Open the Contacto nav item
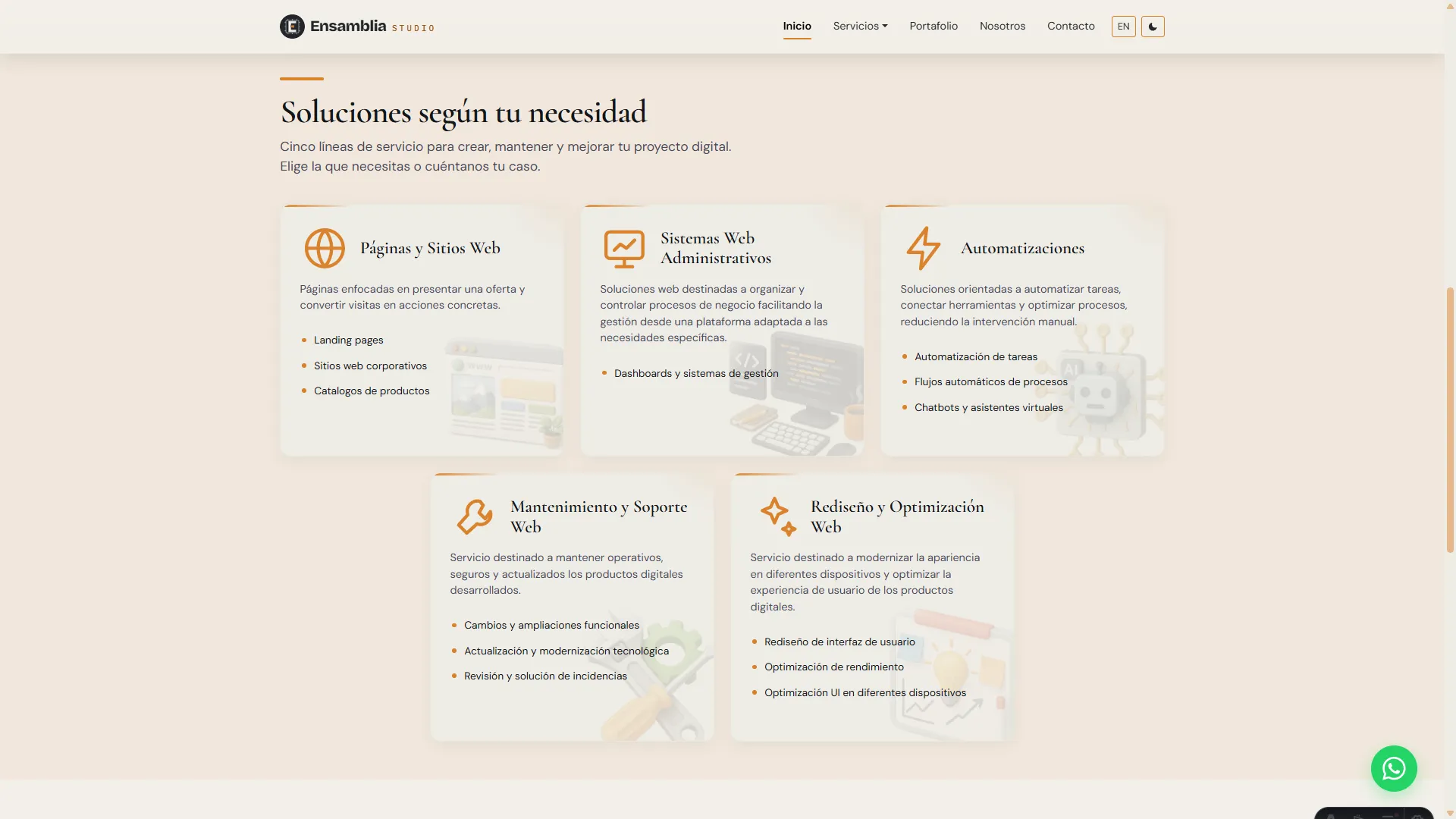Image resolution: width=1456 pixels, height=819 pixels. tap(1071, 26)
